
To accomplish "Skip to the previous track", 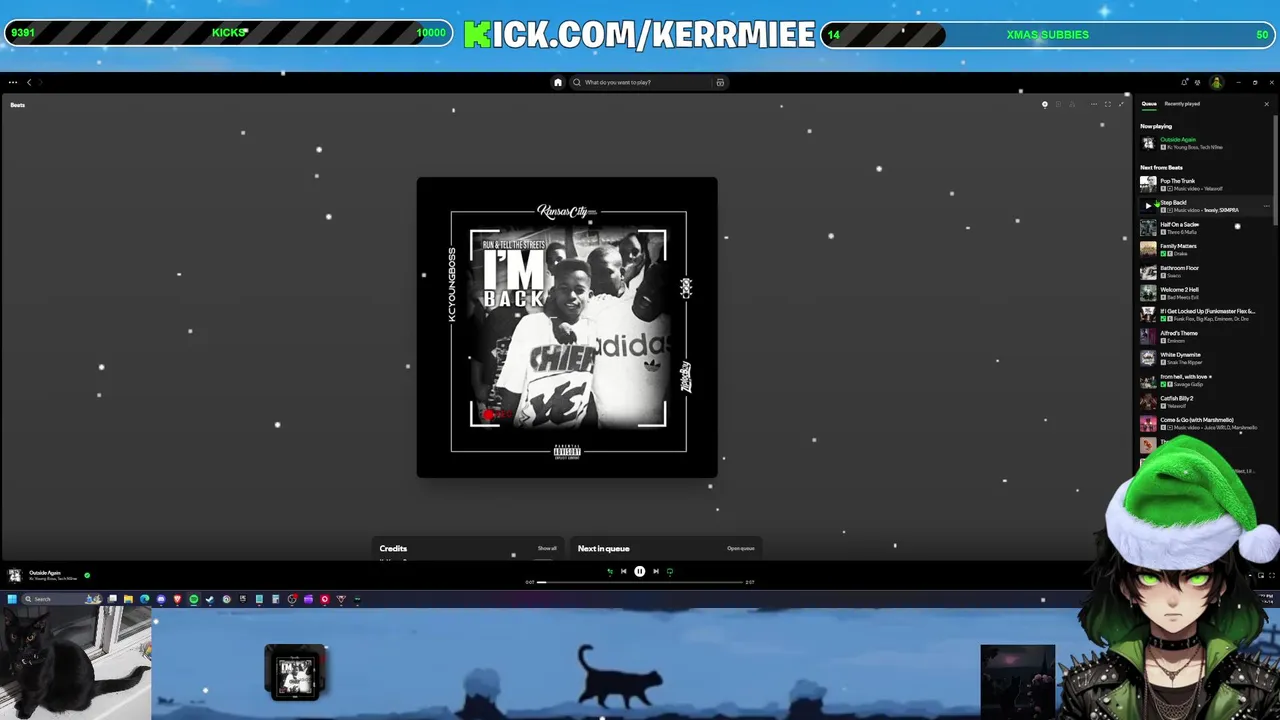I will 623,571.
